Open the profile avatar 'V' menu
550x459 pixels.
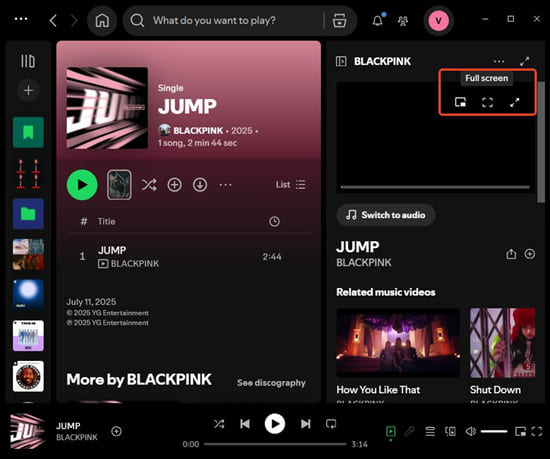tap(438, 21)
